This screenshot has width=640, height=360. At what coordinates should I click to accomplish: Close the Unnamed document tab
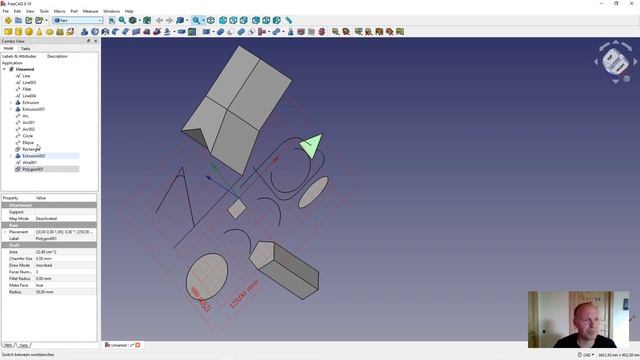pyautogui.click(x=138, y=345)
